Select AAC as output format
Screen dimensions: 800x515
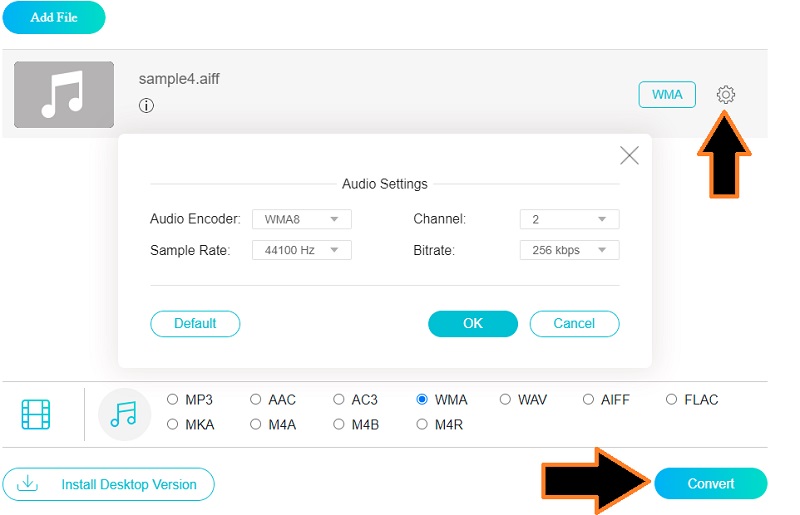(257, 400)
